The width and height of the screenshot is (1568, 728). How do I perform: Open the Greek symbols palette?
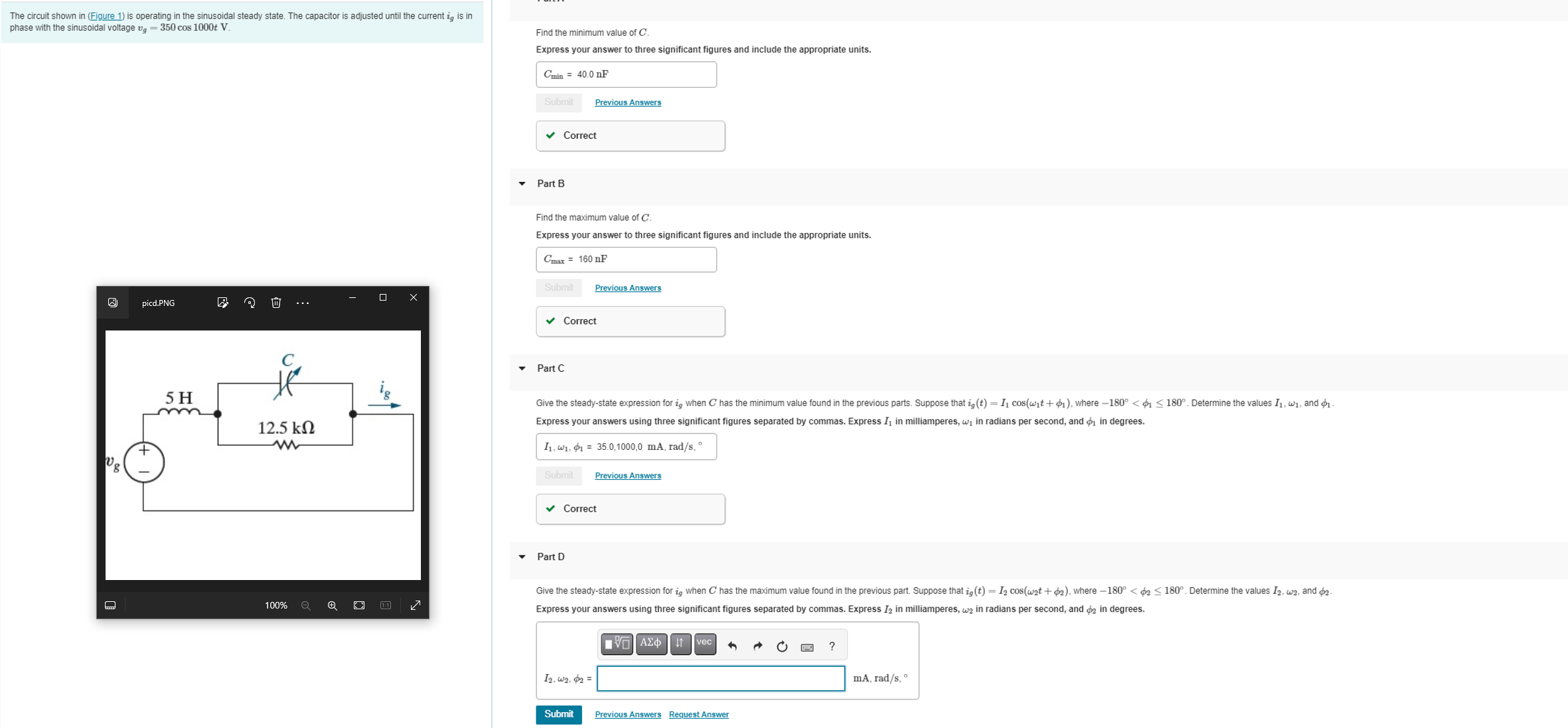(651, 643)
